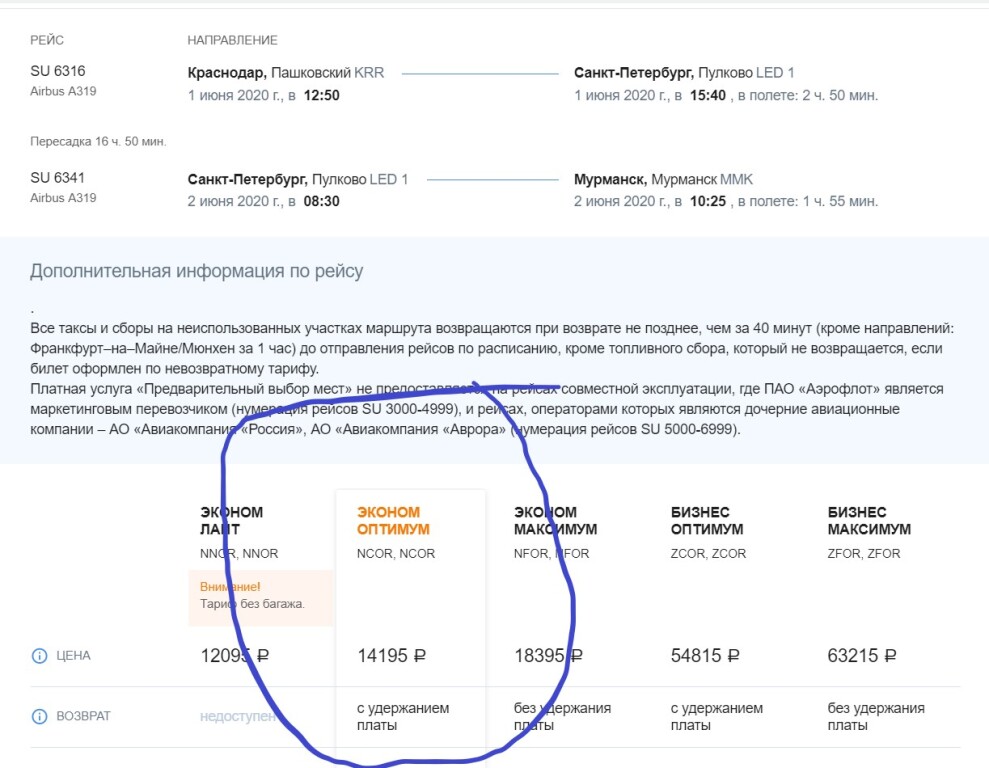Choose the 14195 ₽ price

click(392, 656)
